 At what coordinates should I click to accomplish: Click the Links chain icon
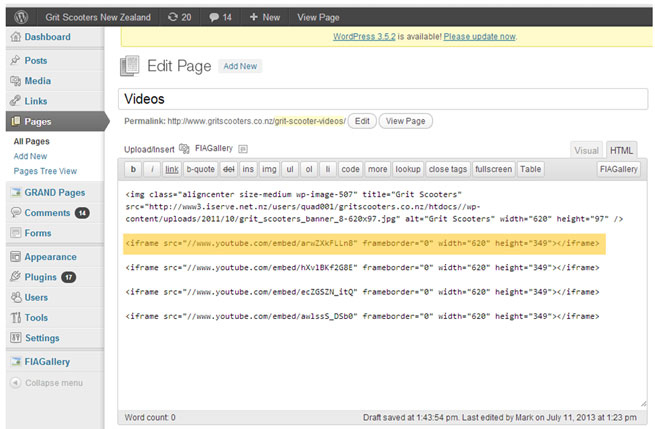click(x=15, y=101)
